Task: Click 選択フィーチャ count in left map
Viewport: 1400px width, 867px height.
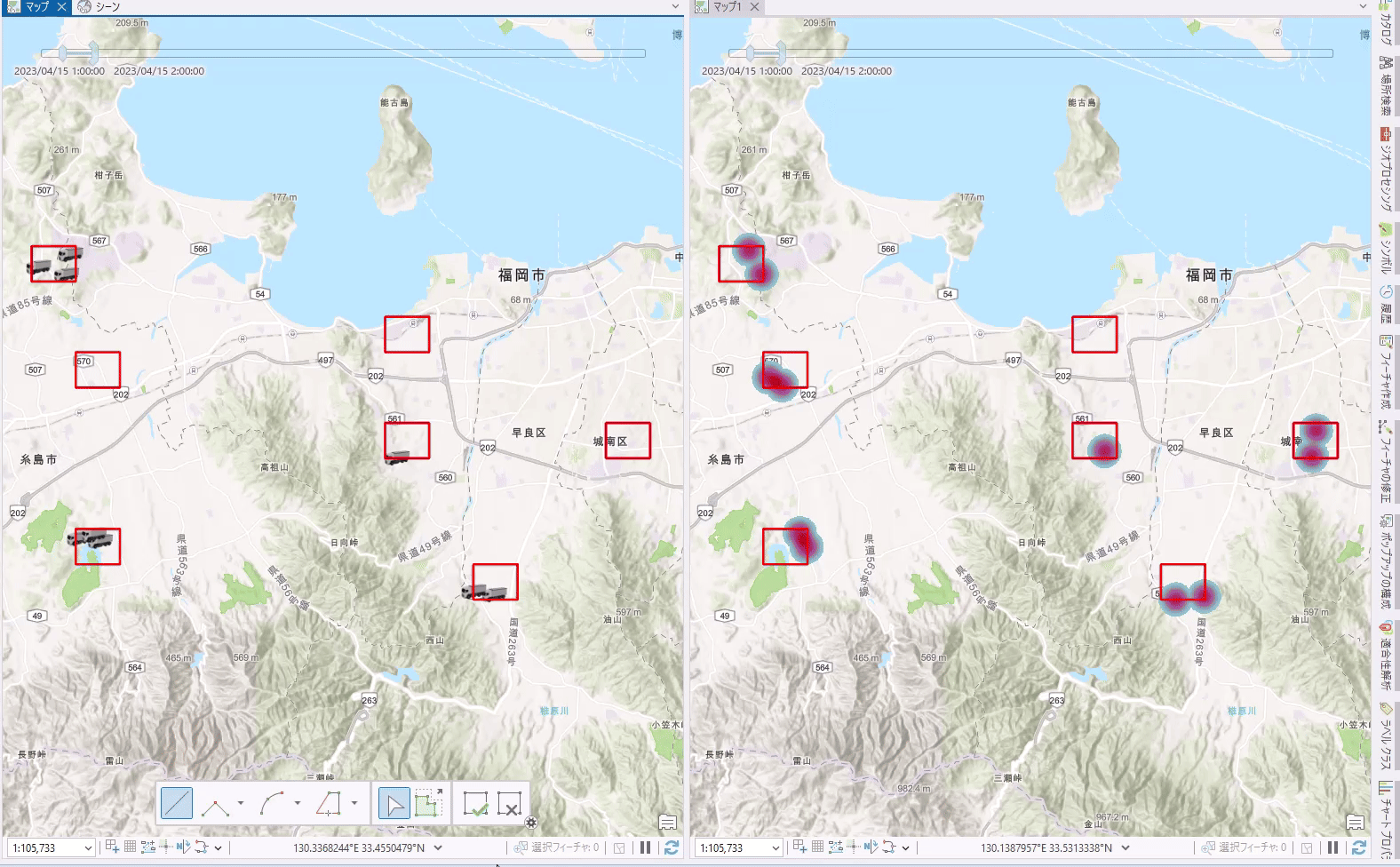Action: [557, 848]
